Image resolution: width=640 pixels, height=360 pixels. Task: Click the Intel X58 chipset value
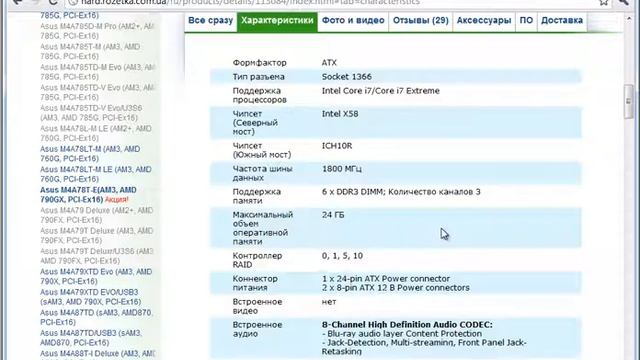coord(340,114)
